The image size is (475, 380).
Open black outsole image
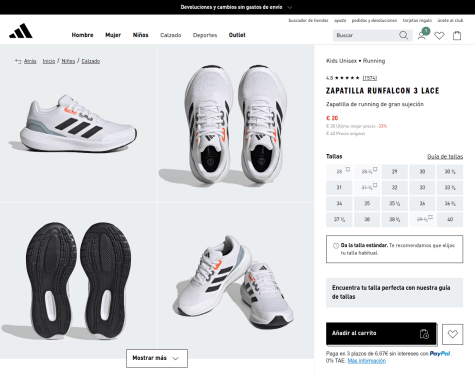pos(78,281)
